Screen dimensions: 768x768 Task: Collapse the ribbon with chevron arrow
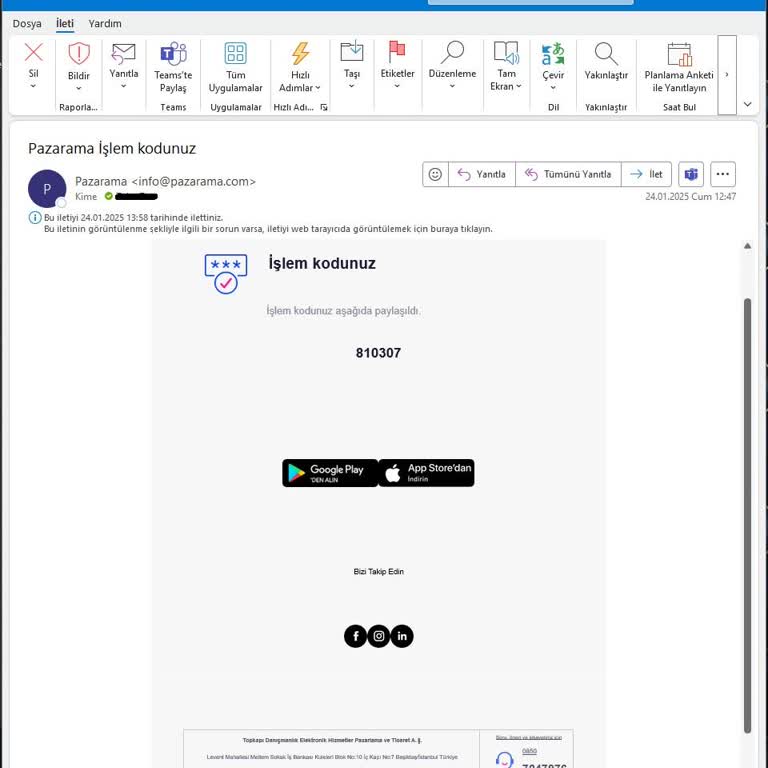tap(747, 104)
